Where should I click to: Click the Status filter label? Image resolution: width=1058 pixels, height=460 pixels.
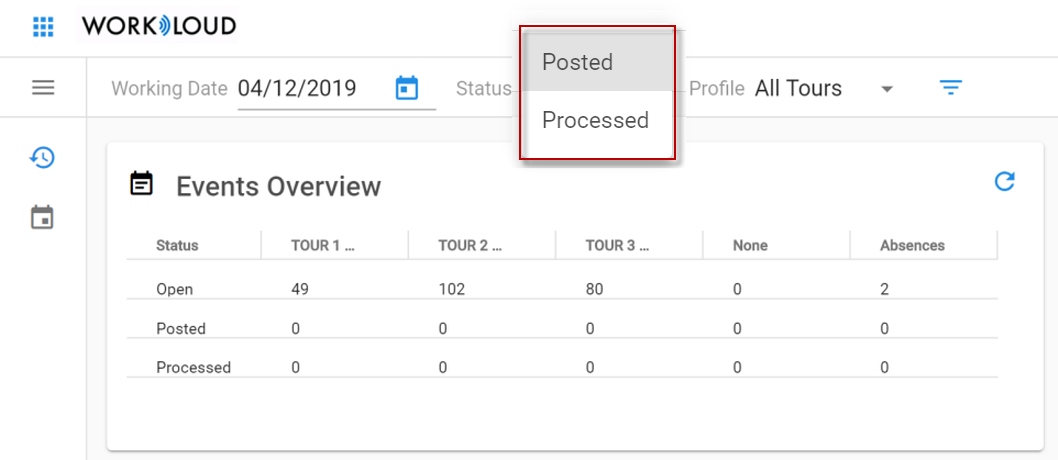(x=483, y=88)
